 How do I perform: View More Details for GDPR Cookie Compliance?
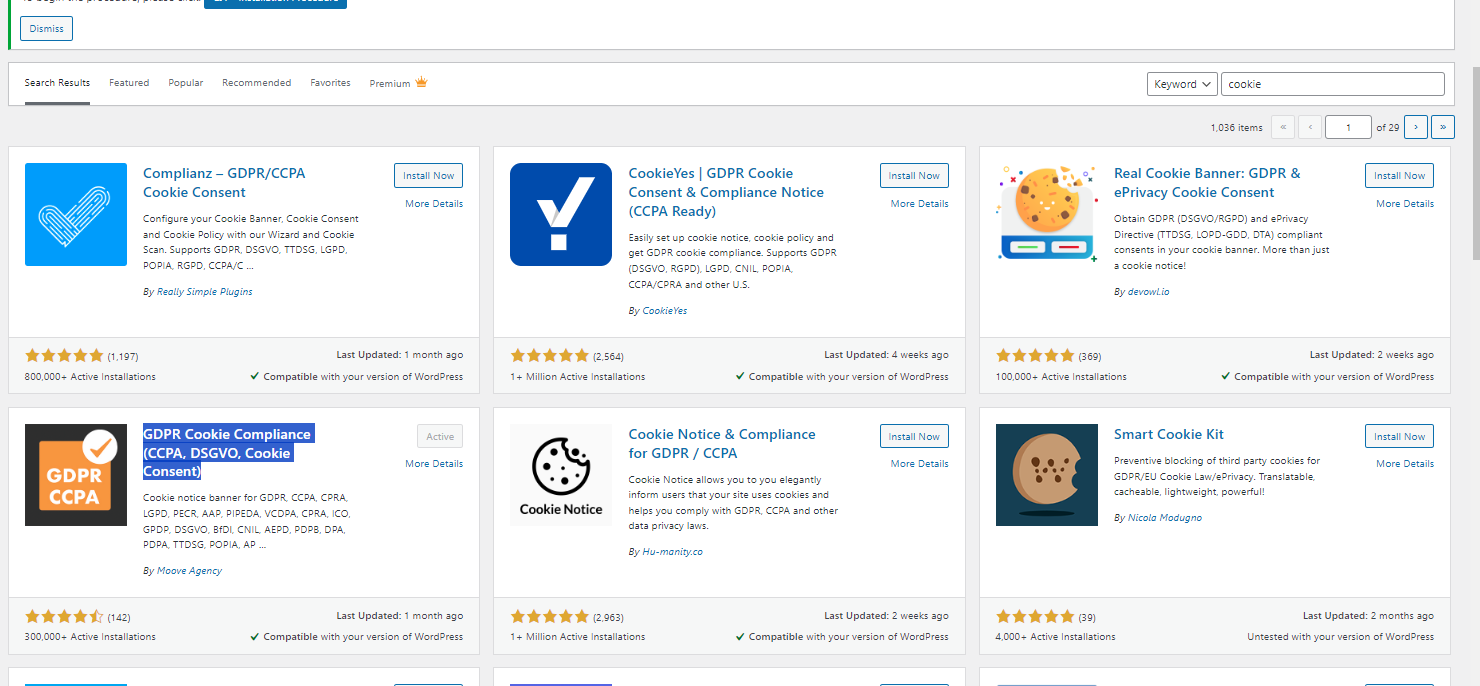pos(434,464)
